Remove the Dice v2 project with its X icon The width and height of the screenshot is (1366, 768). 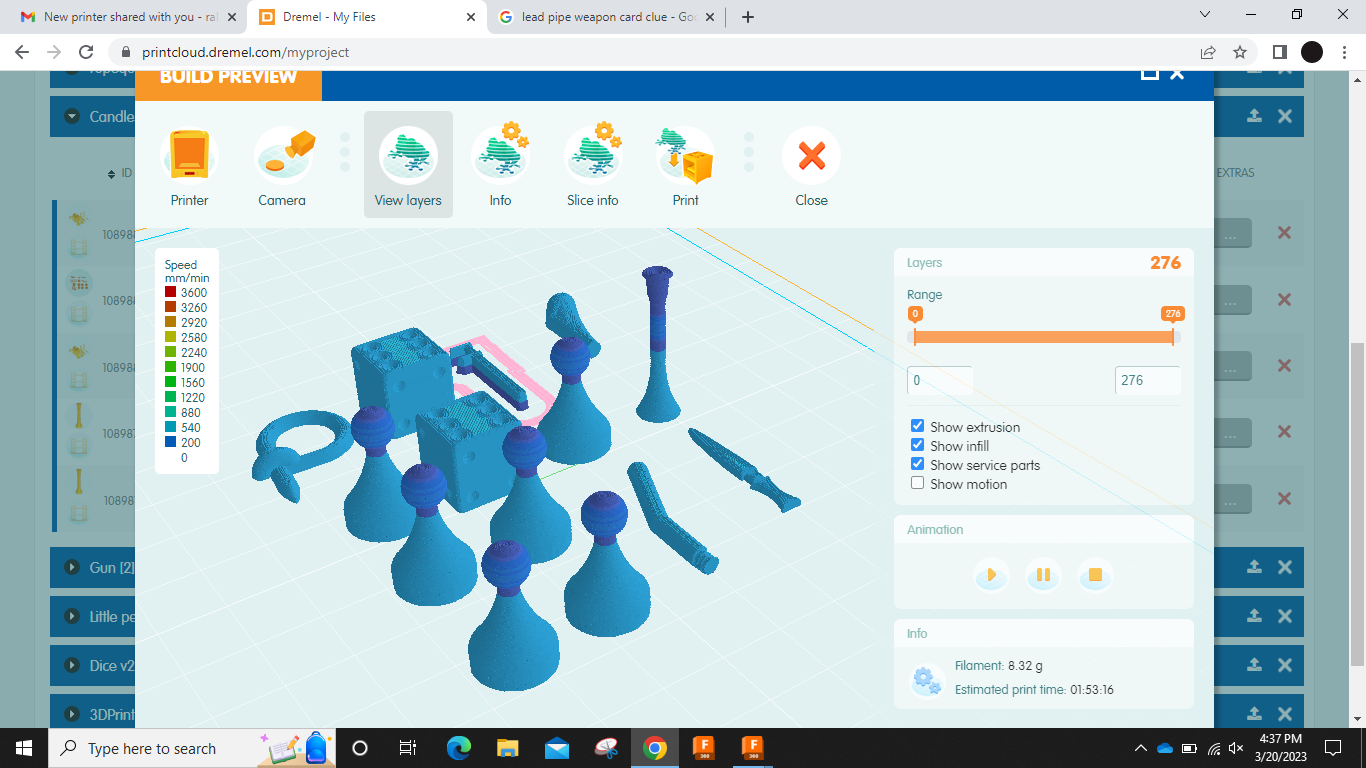[1285, 665]
